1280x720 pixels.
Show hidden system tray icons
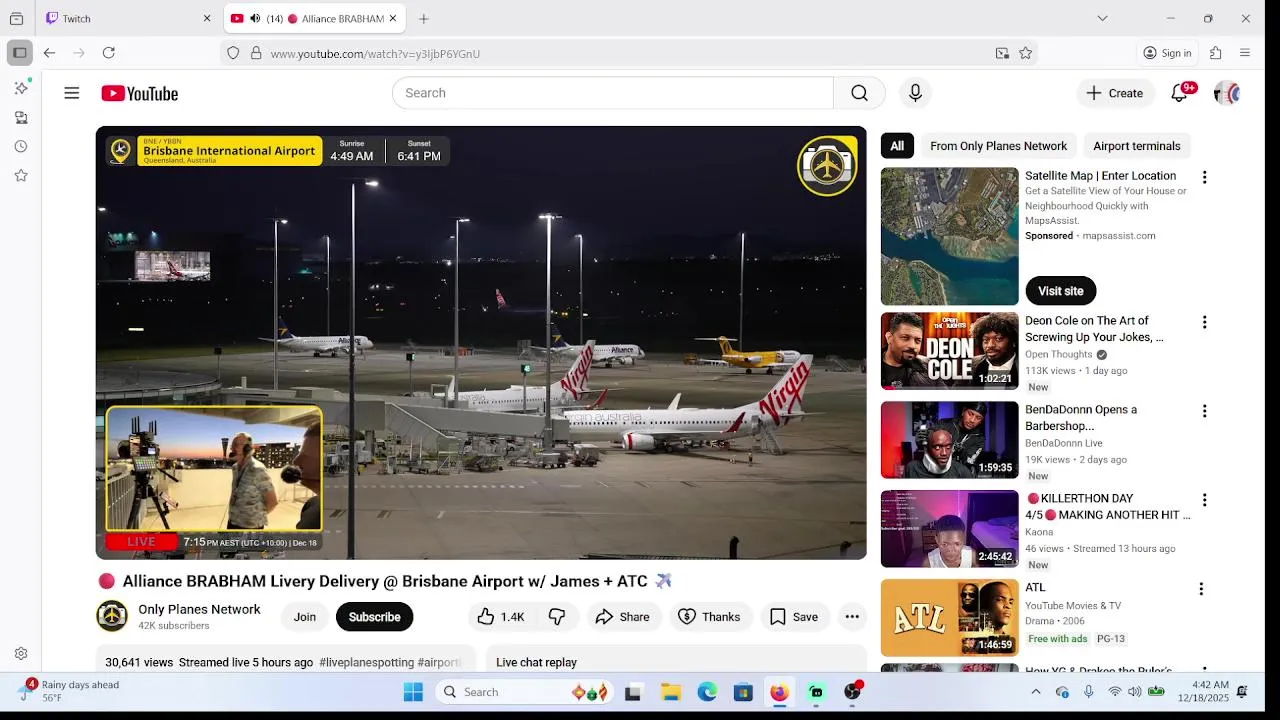(x=1036, y=692)
